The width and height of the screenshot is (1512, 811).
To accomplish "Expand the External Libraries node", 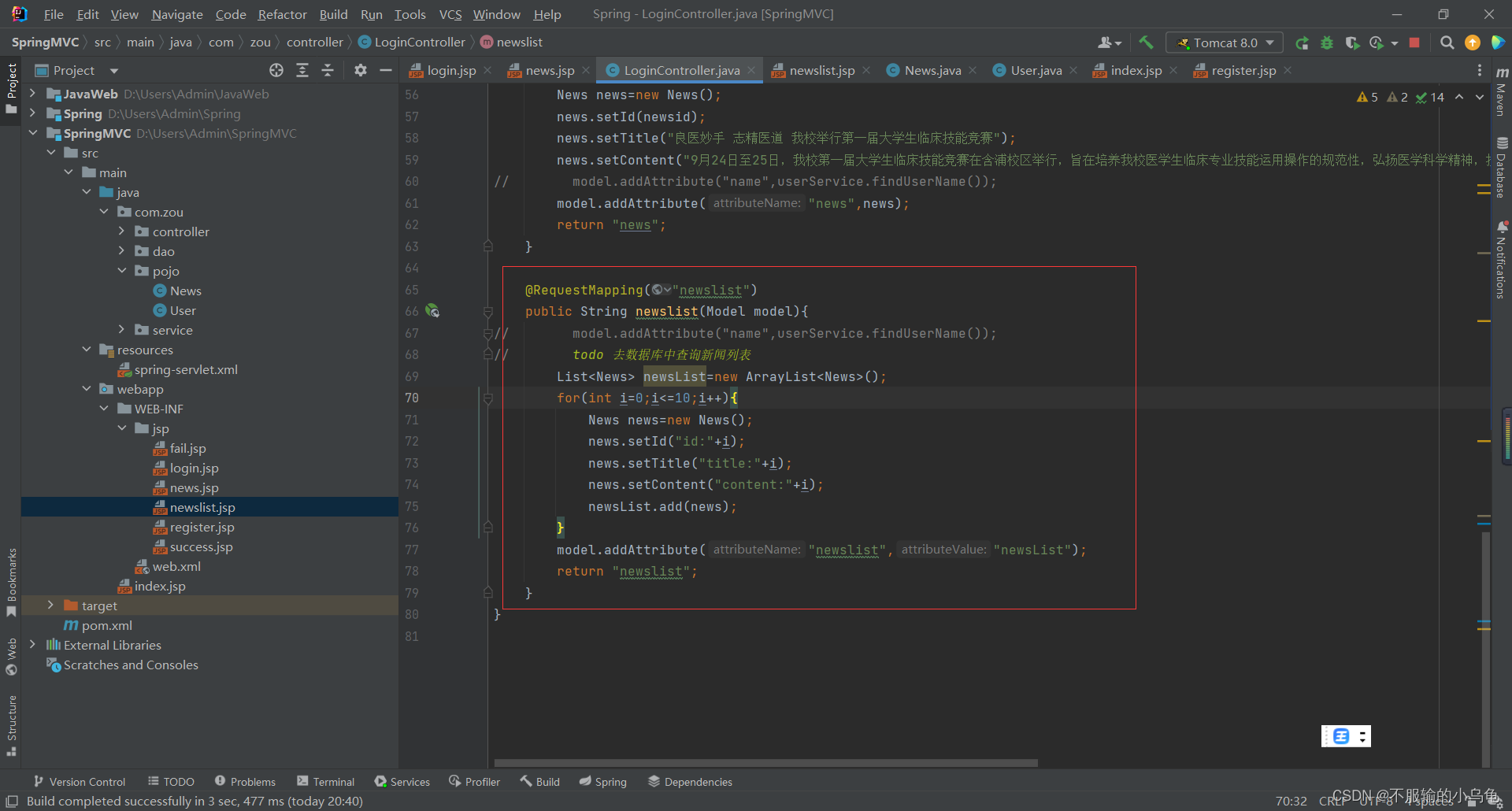I will [x=32, y=645].
